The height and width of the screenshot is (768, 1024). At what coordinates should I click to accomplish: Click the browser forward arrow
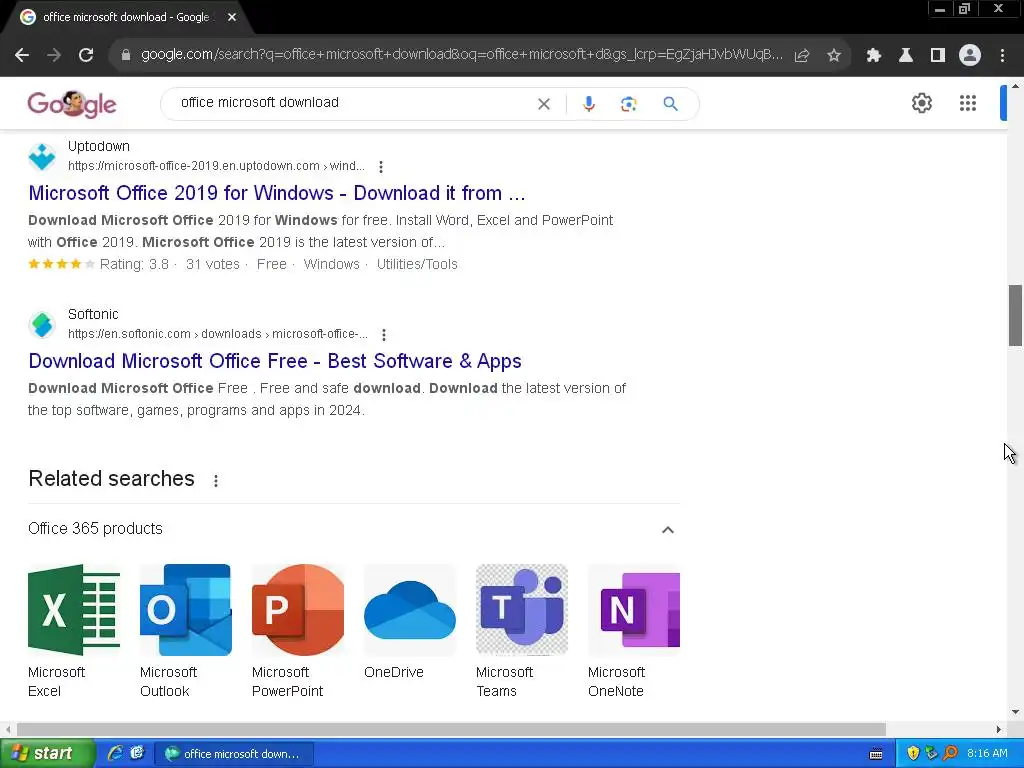[54, 56]
